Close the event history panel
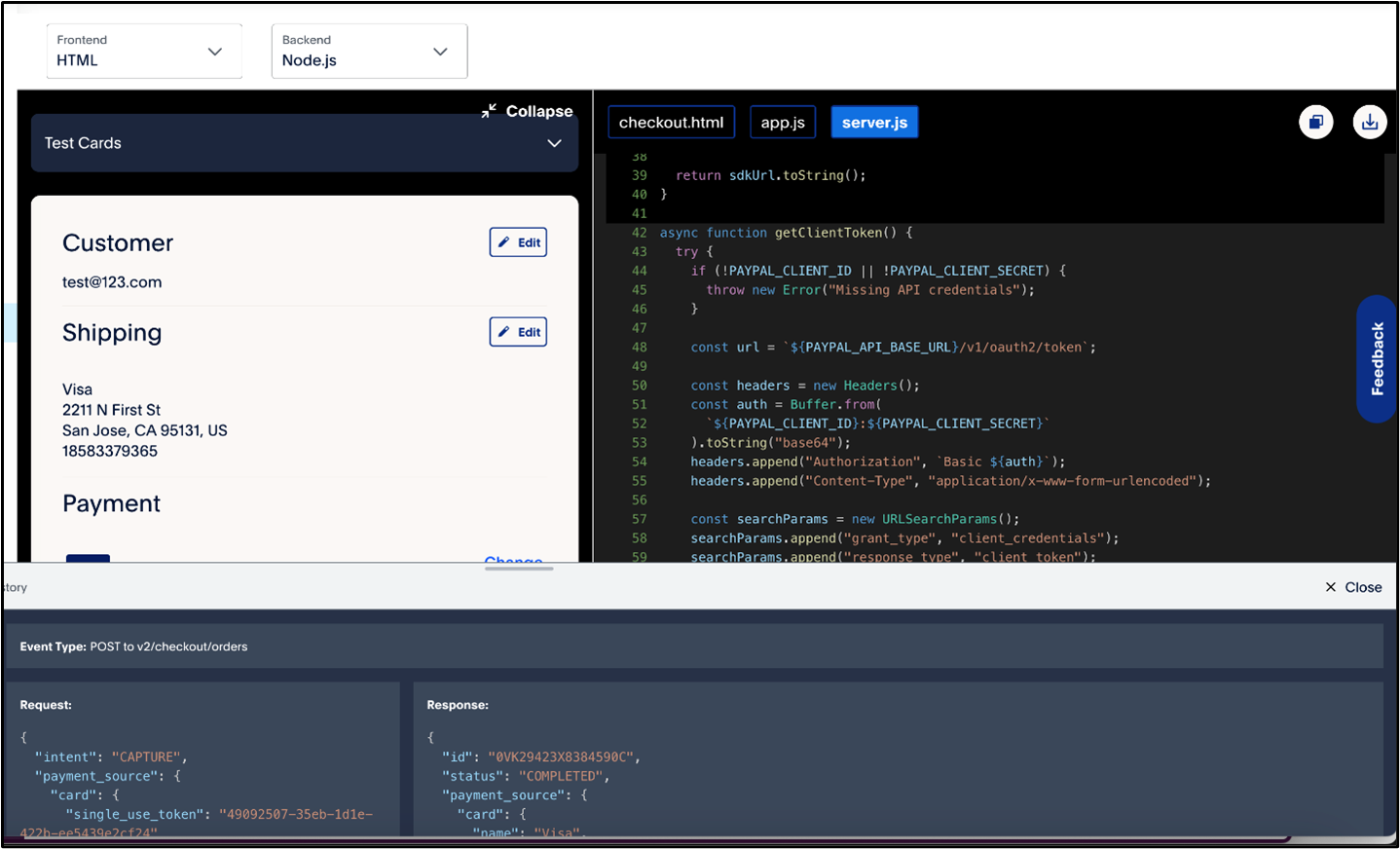 pos(1353,587)
